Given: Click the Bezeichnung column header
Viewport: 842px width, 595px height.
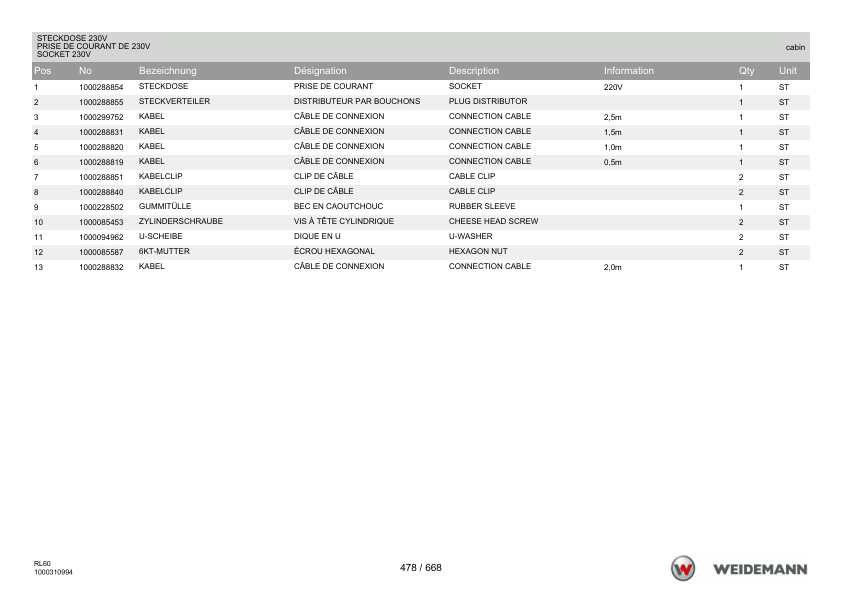Looking at the screenshot, I should pos(168,71).
